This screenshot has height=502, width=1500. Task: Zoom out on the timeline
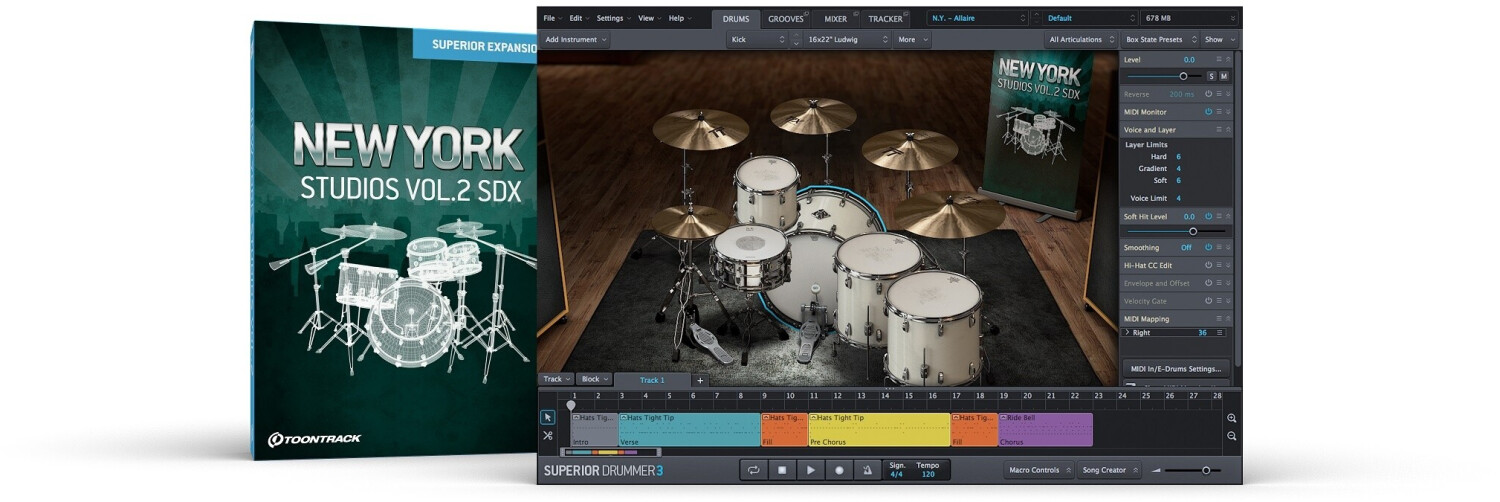point(1231,436)
